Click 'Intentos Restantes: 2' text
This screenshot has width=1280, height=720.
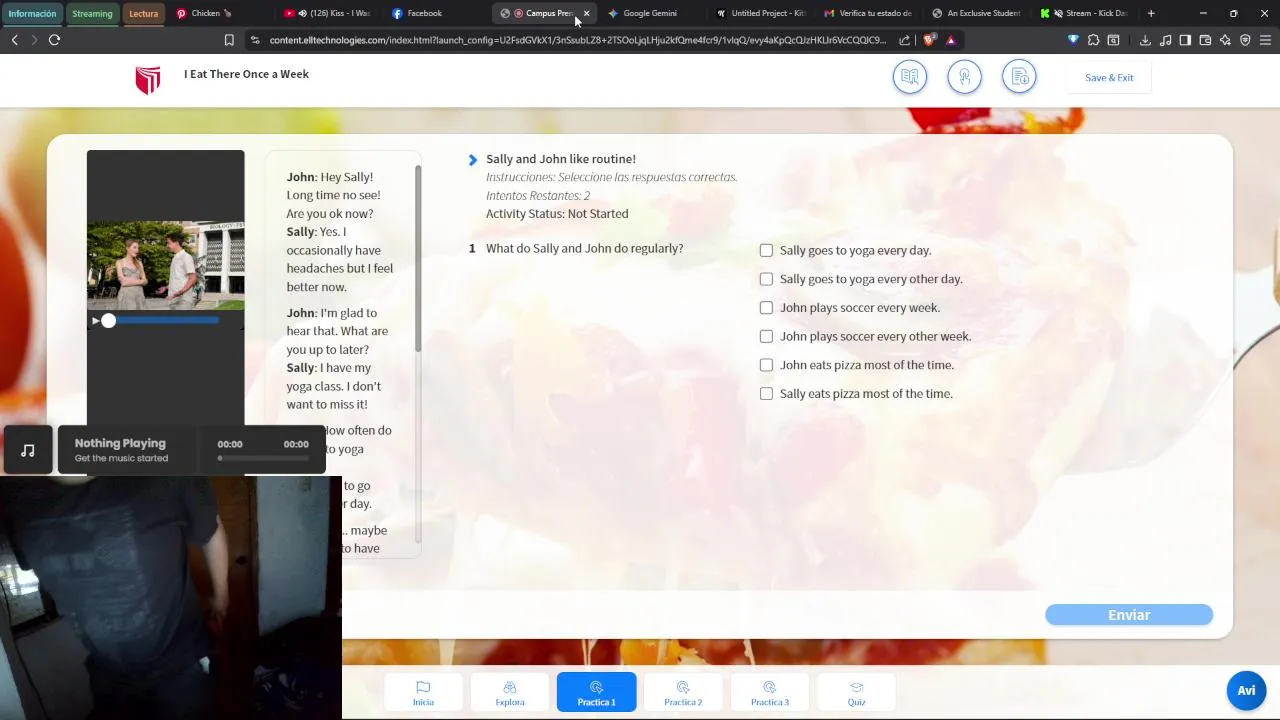(538, 196)
